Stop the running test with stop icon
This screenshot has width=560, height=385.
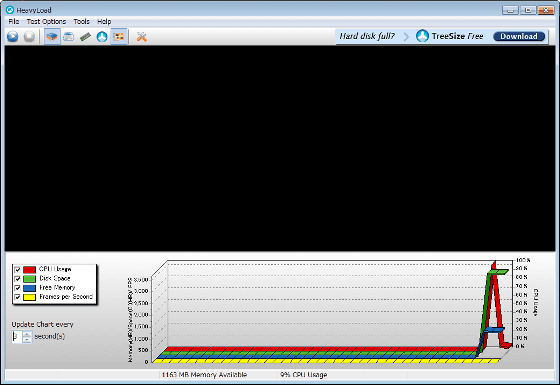pos(29,36)
